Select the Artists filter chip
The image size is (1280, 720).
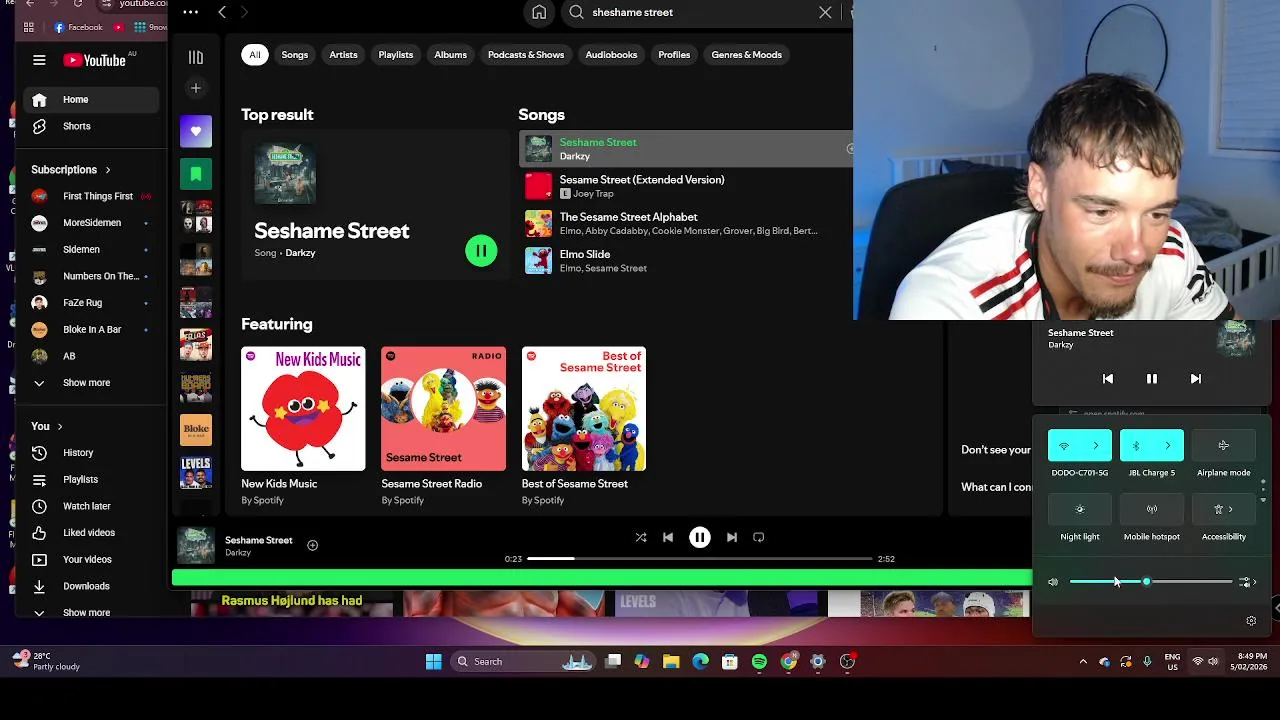pyautogui.click(x=343, y=55)
